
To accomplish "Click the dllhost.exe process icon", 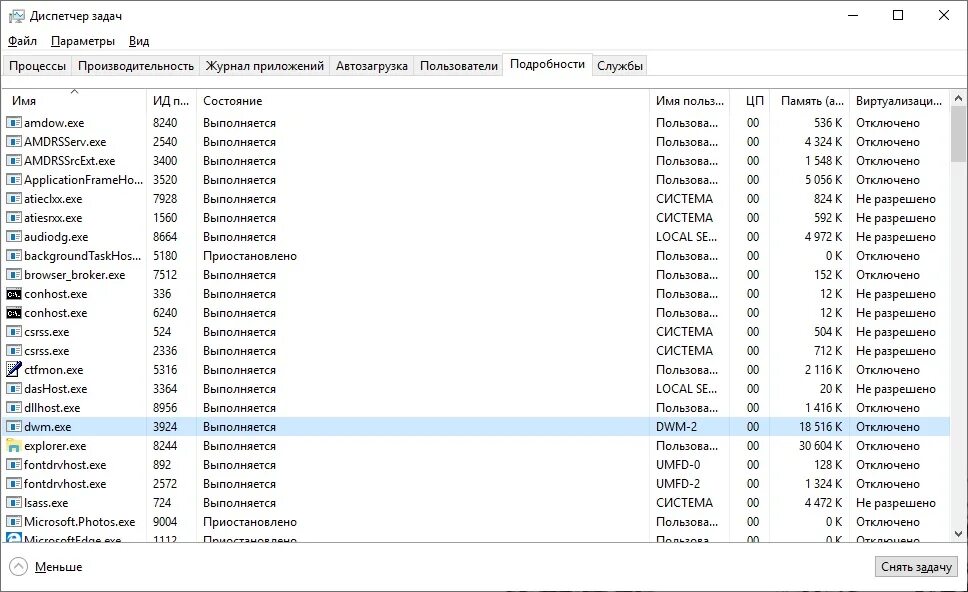I will [x=14, y=408].
